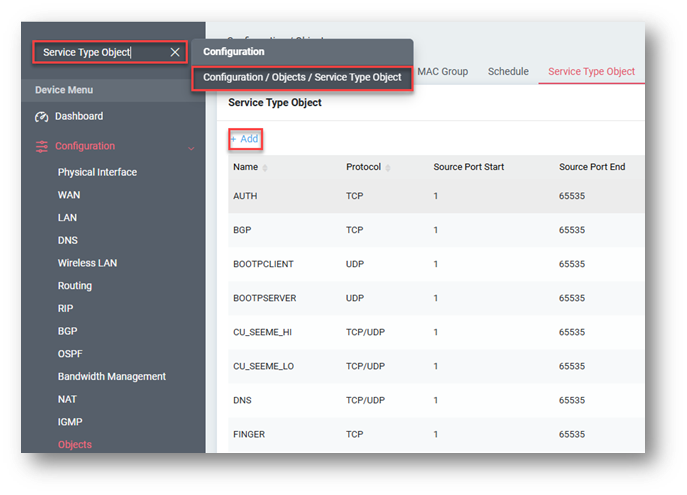The width and height of the screenshot is (687, 495).
Task: Open Physical Interface settings
Action: 97,172
